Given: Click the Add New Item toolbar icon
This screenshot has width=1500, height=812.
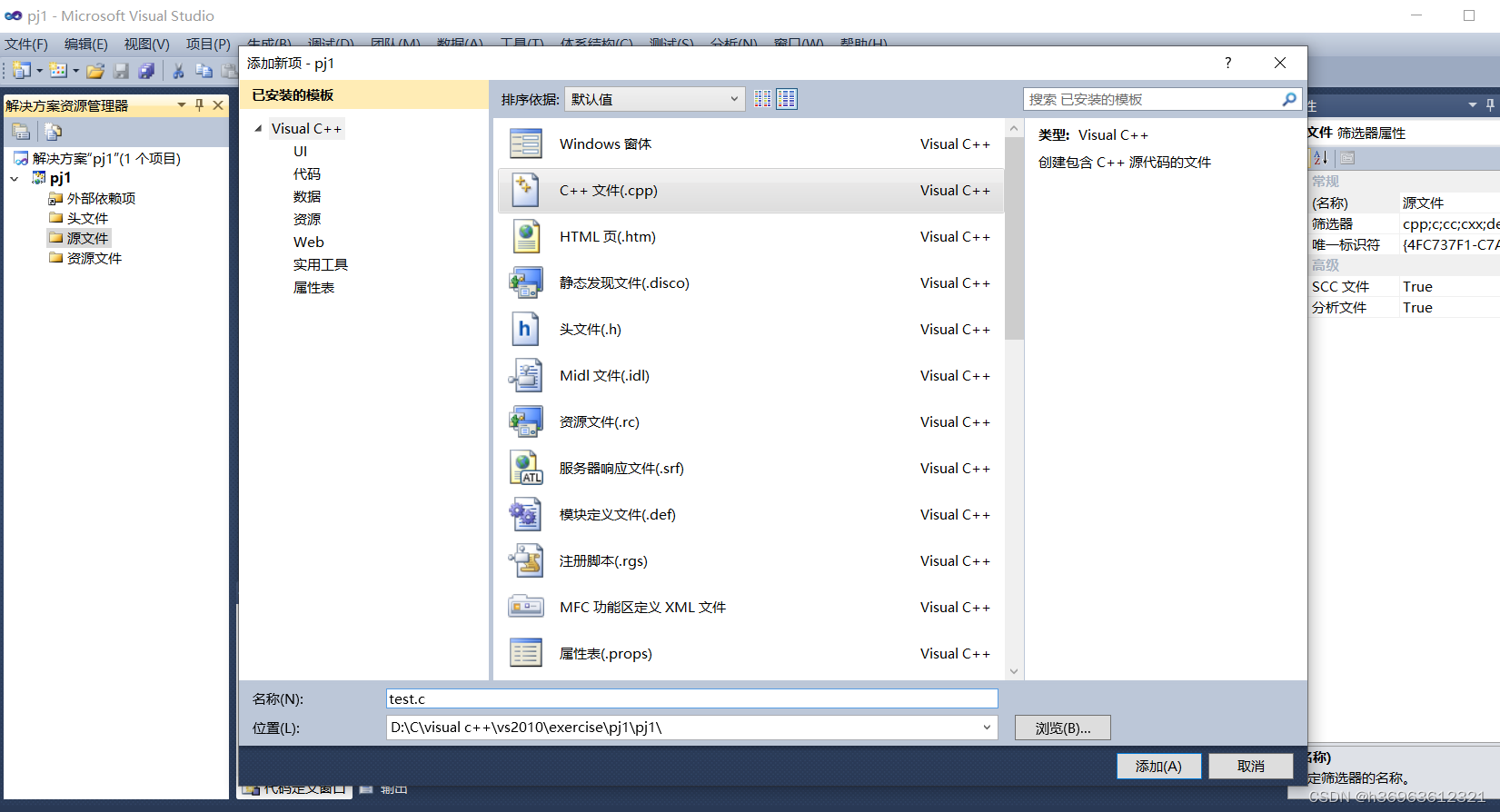Looking at the screenshot, I should (58, 71).
